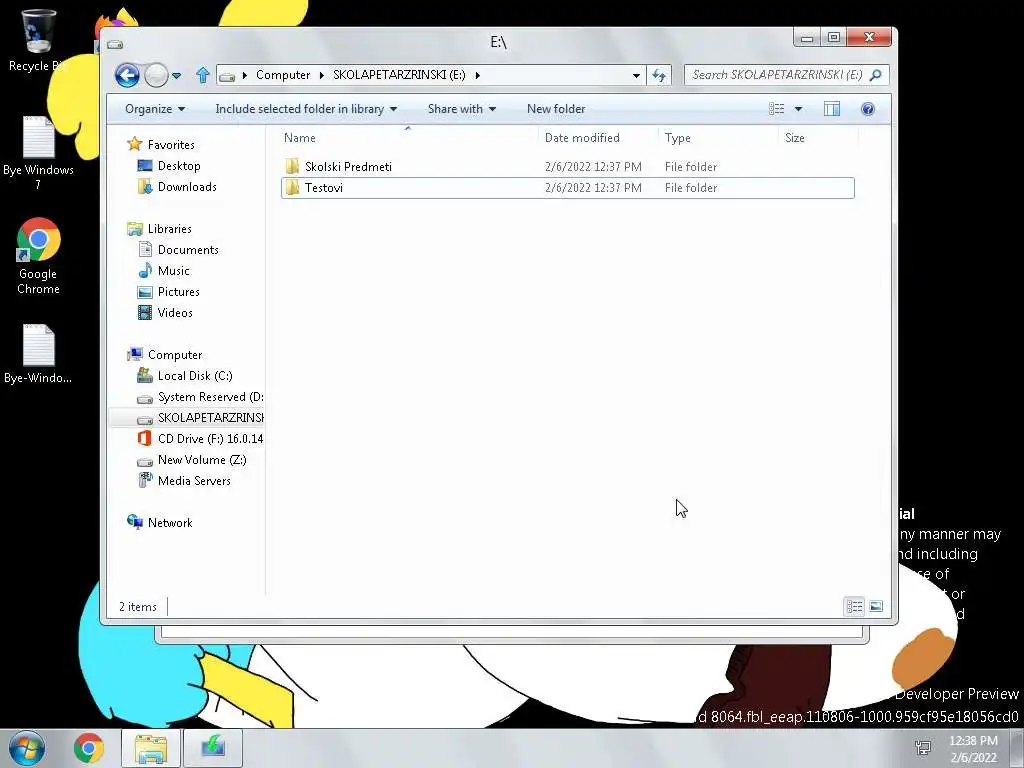Click the Testovi folder name

click(323, 187)
